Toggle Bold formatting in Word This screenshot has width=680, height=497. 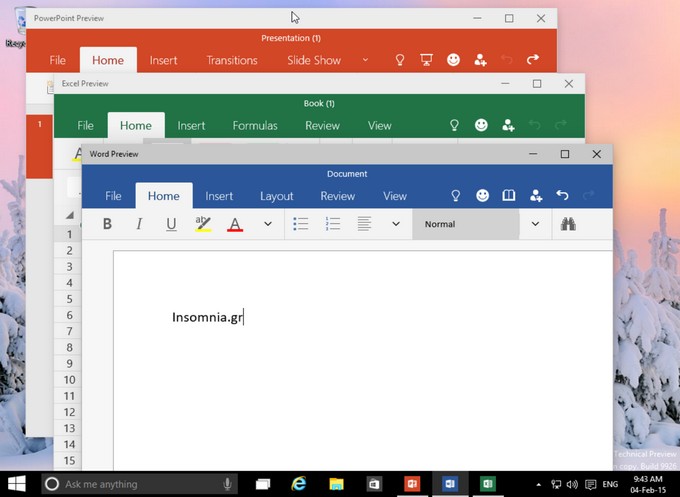coord(107,224)
